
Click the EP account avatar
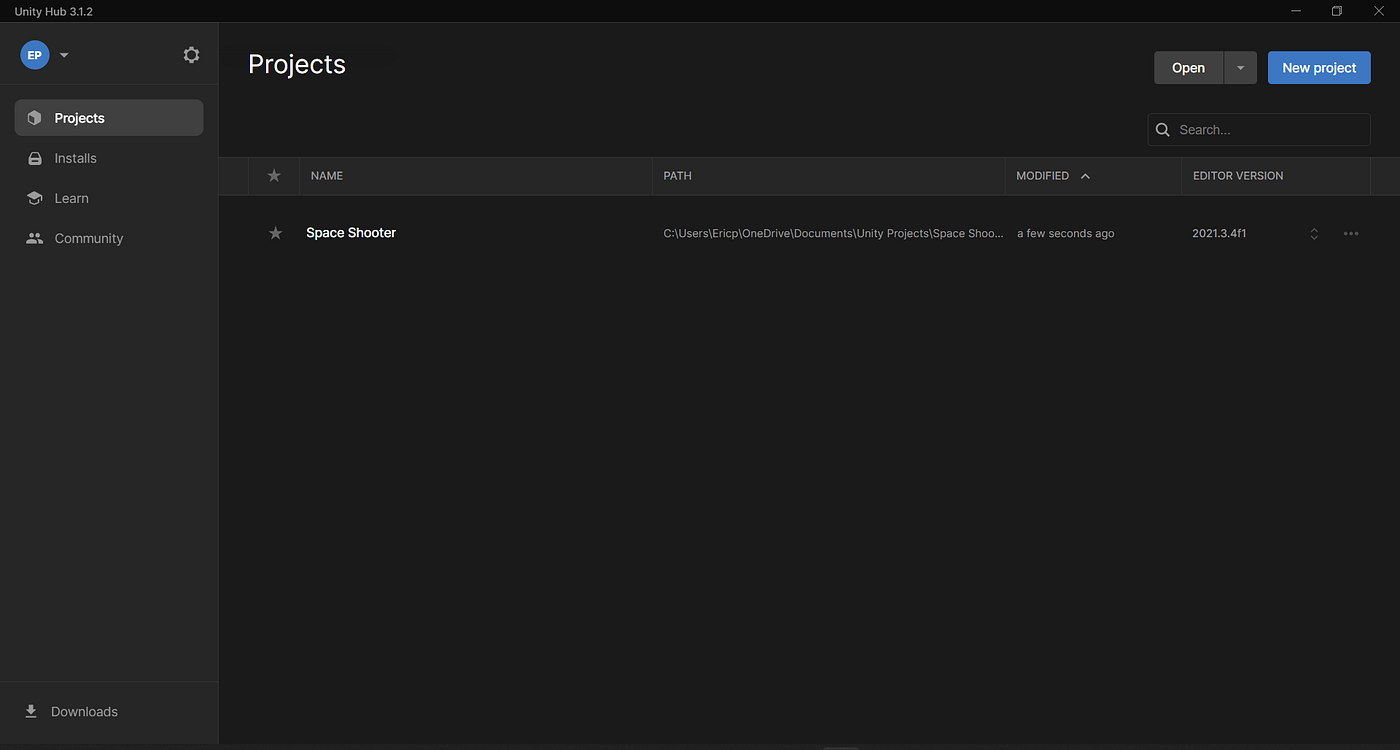[34, 55]
